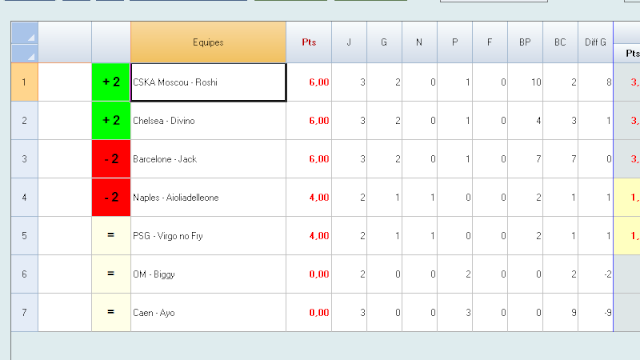
Task: Click the second corner selector arrow below
Action: pyautogui.click(x=24, y=53)
